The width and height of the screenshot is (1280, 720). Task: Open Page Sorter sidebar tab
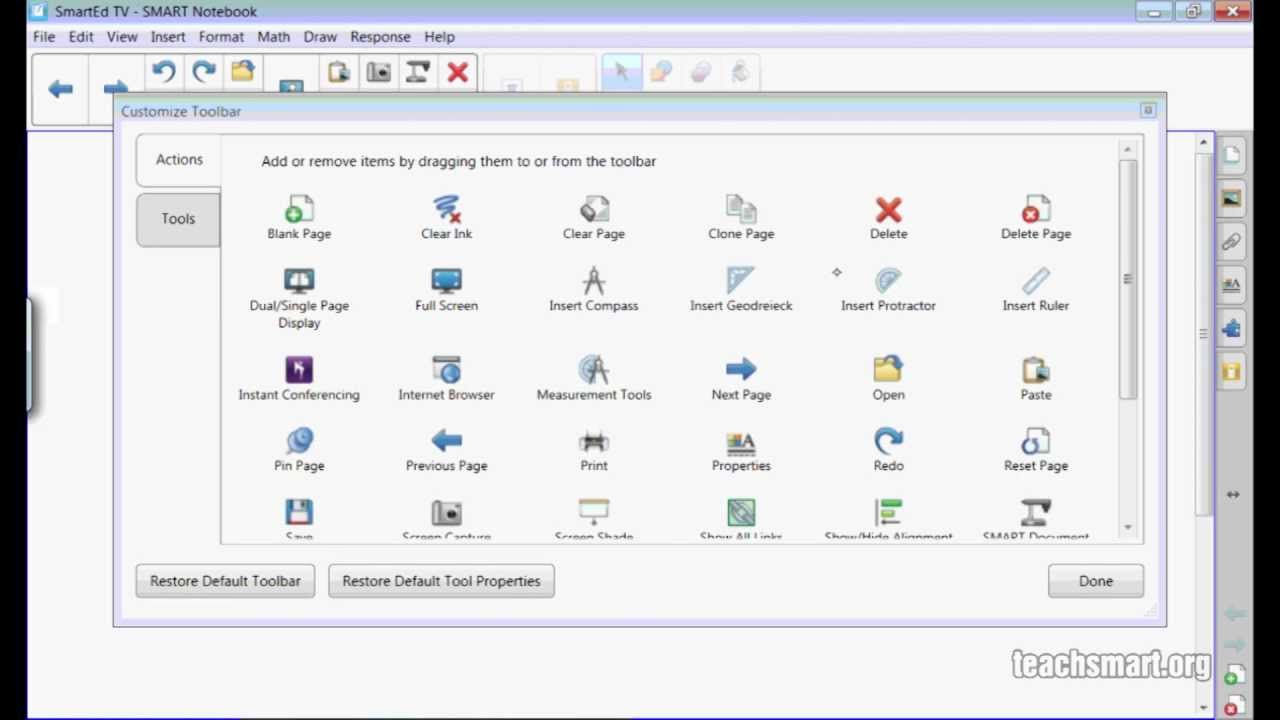(1231, 155)
